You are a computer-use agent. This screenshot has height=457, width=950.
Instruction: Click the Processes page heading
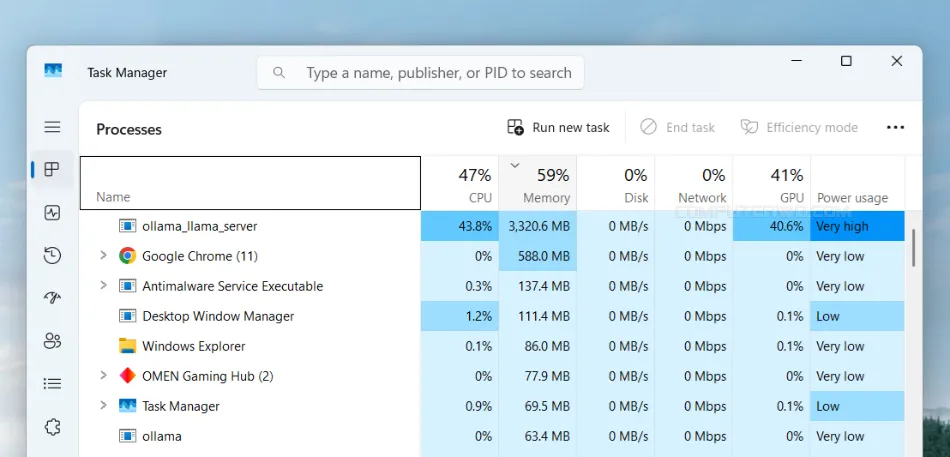pyautogui.click(x=129, y=129)
